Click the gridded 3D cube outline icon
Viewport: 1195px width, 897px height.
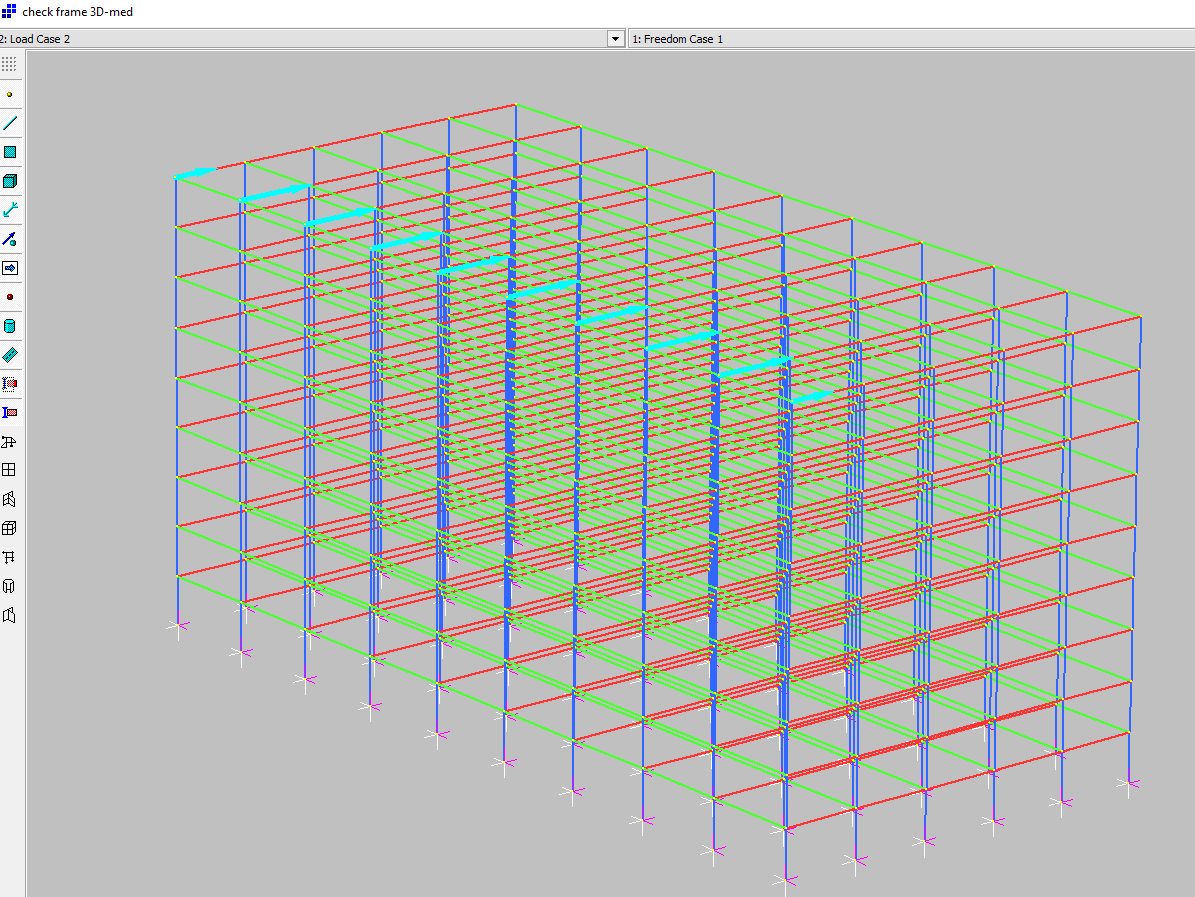tap(10, 528)
